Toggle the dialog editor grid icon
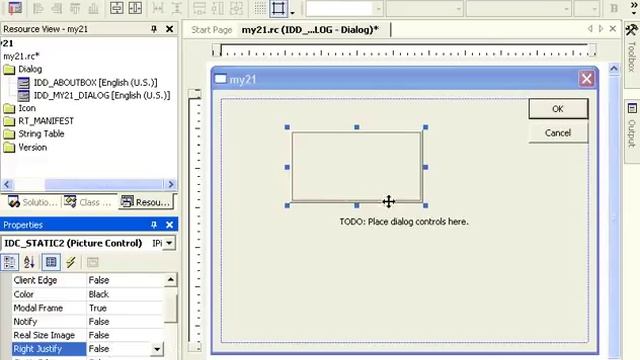 click(260, 8)
